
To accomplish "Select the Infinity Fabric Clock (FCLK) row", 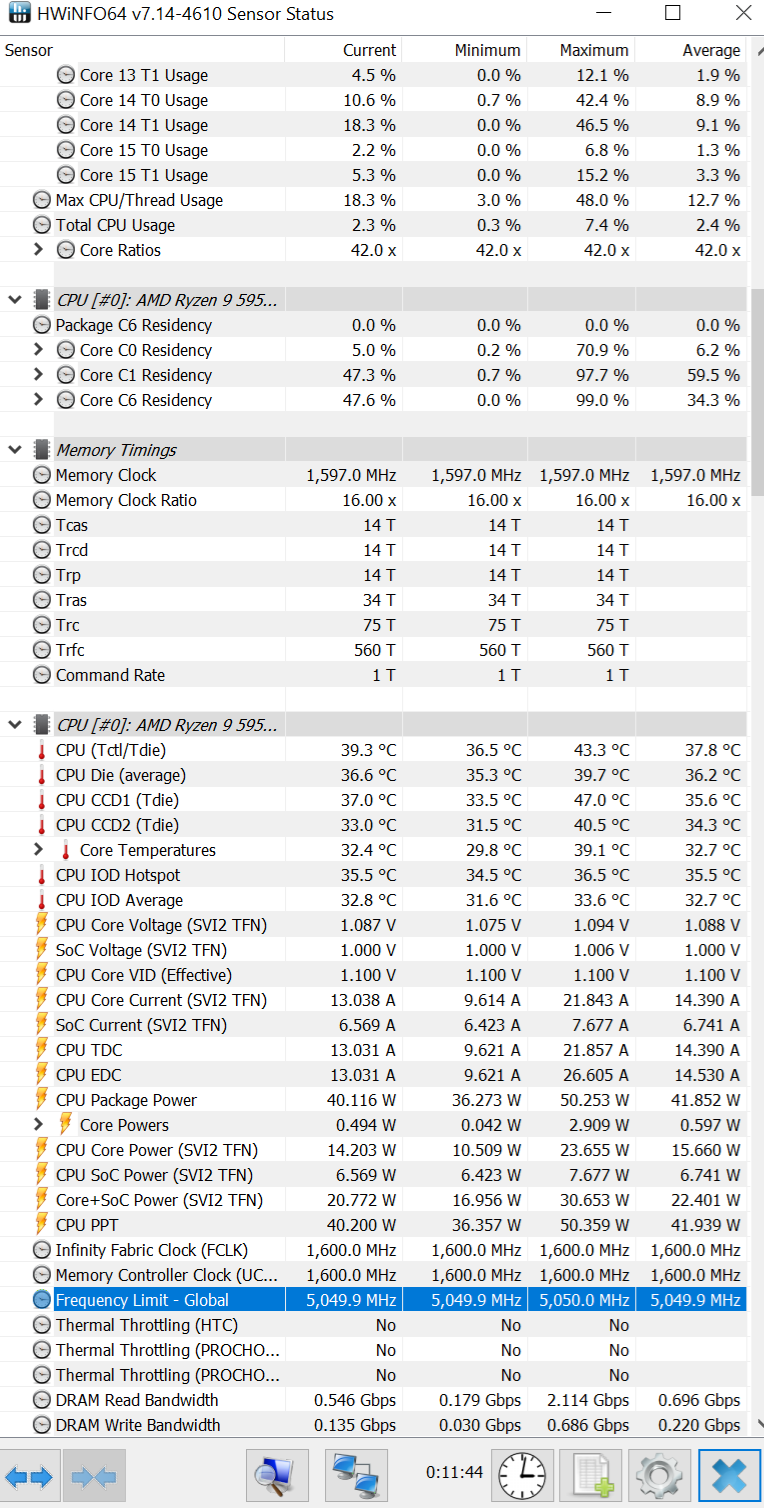I will 373,1250.
